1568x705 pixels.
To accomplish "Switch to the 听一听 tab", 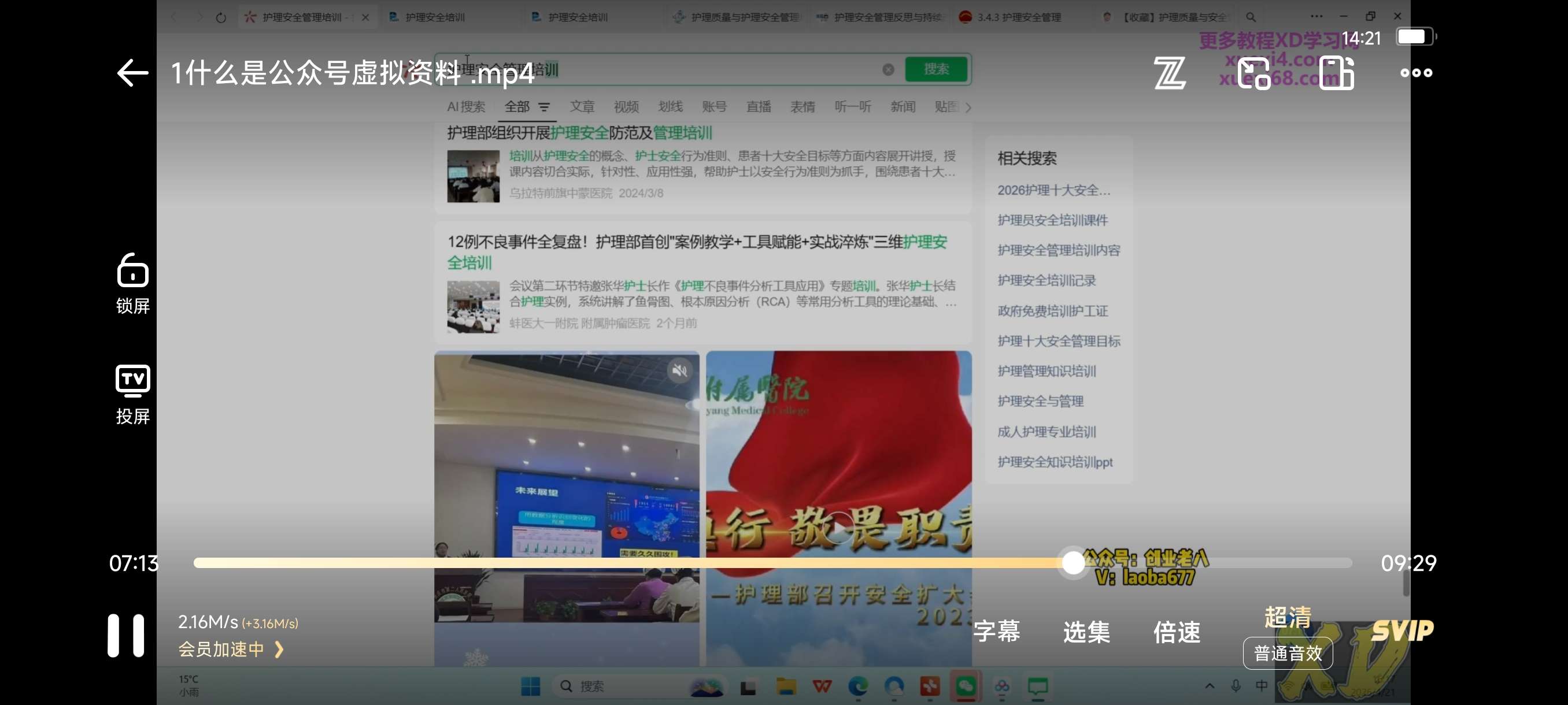I will click(x=852, y=106).
